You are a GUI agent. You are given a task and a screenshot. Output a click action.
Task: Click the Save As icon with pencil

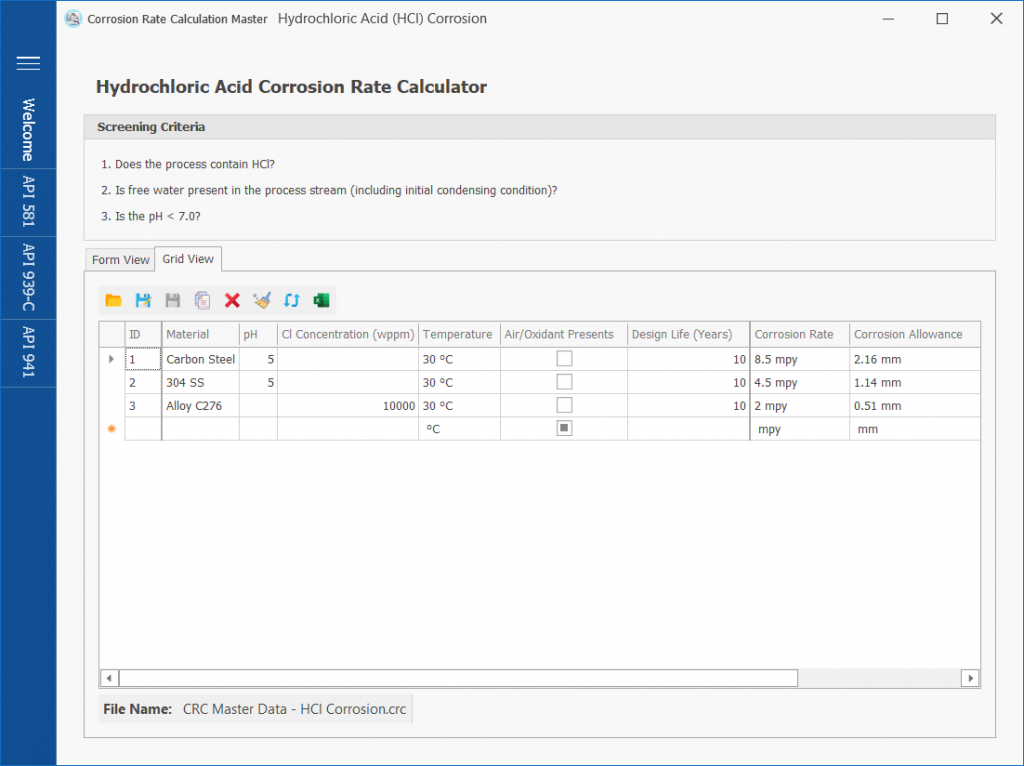point(143,300)
